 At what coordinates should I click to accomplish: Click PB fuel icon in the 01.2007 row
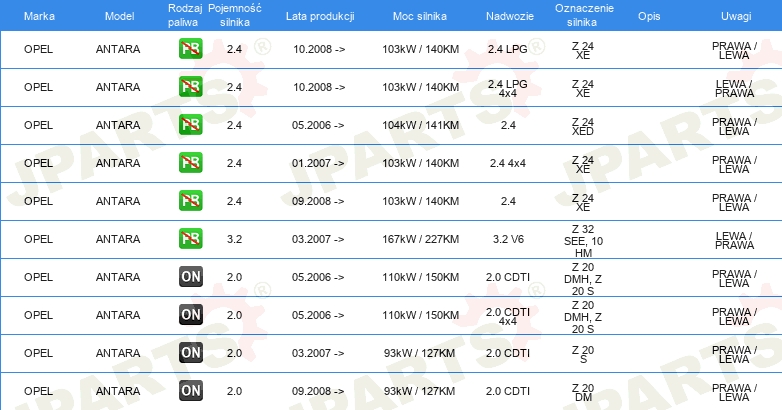[191, 163]
